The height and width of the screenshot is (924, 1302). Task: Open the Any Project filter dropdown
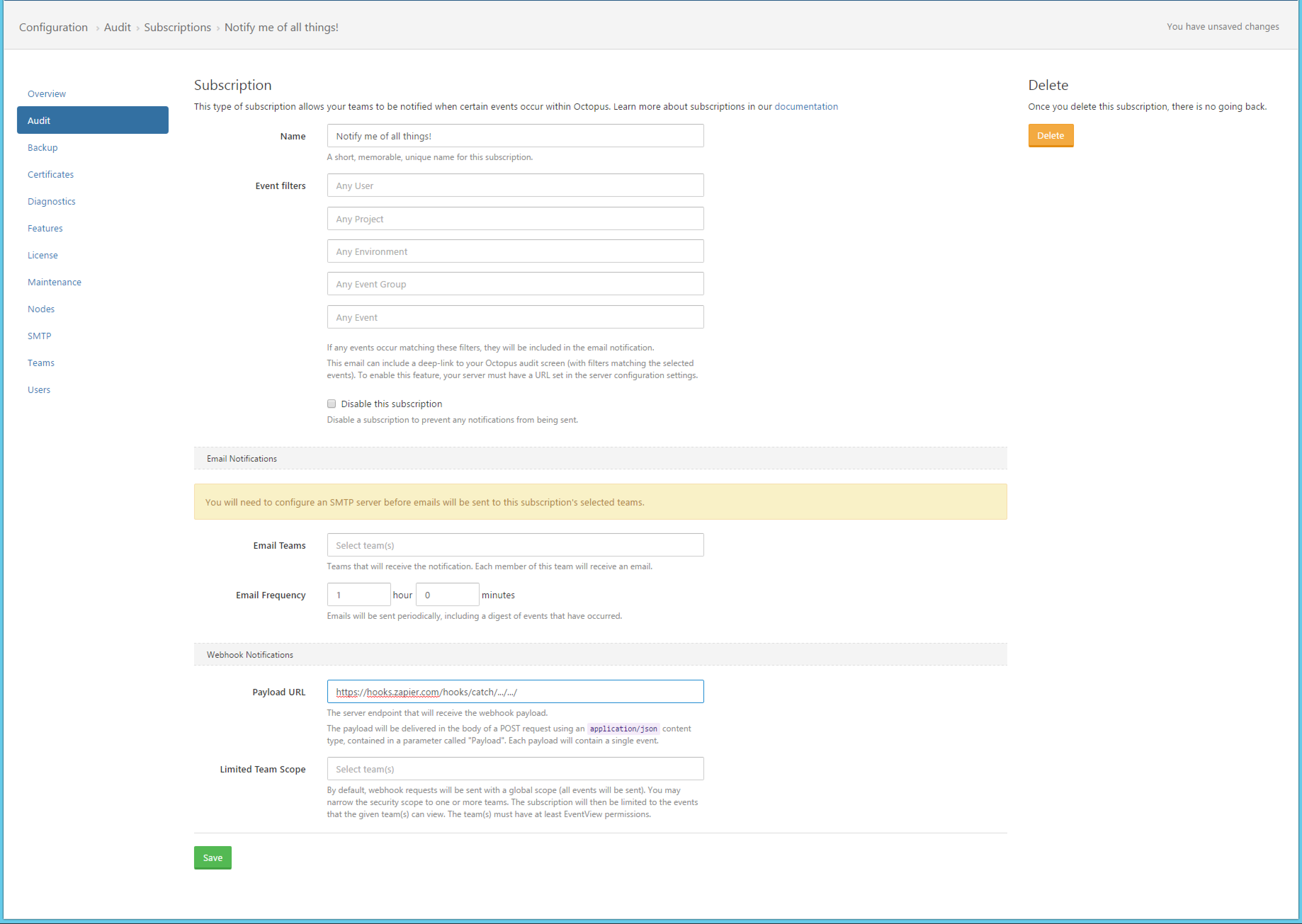515,218
